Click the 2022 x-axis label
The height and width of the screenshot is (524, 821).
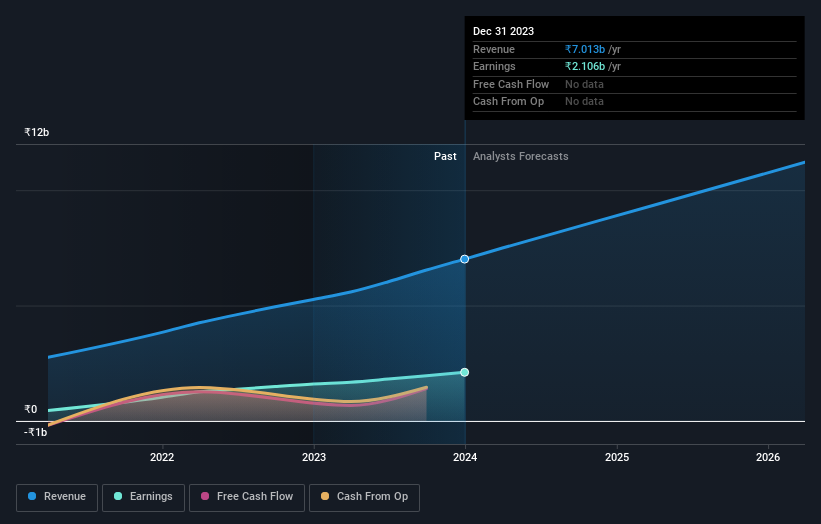(162, 457)
